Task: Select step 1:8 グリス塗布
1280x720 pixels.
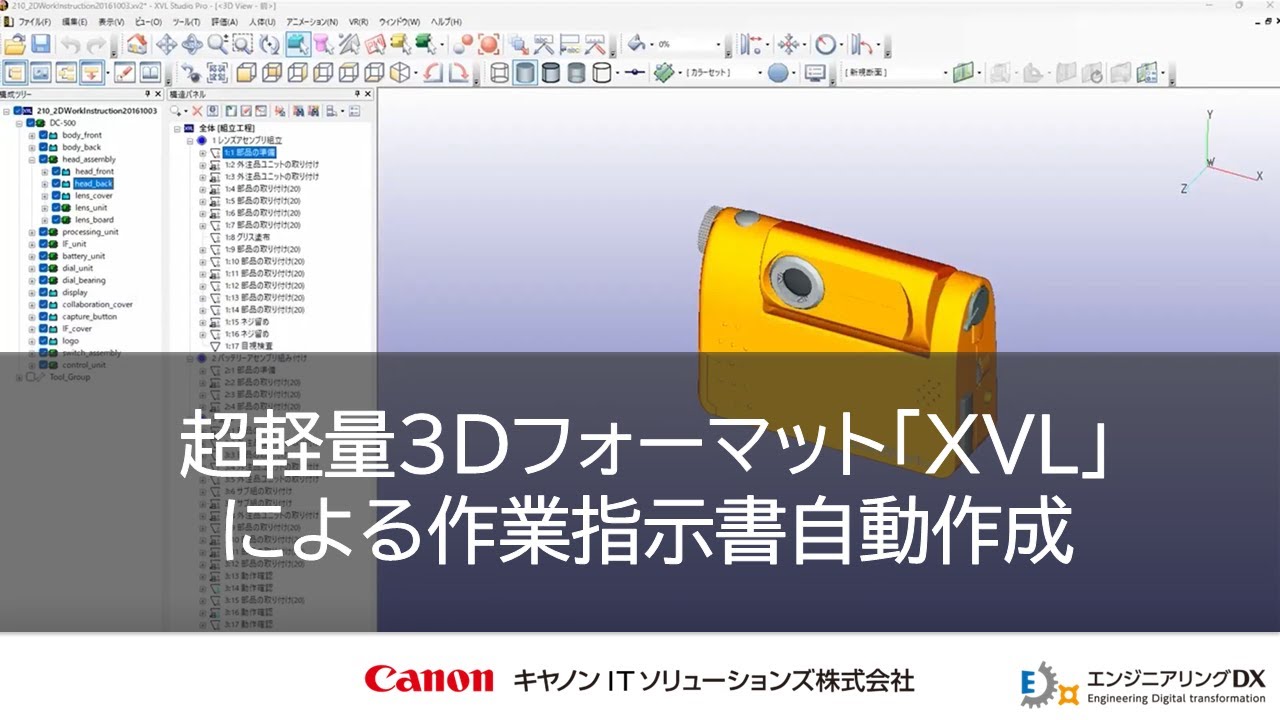Action: 247,237
